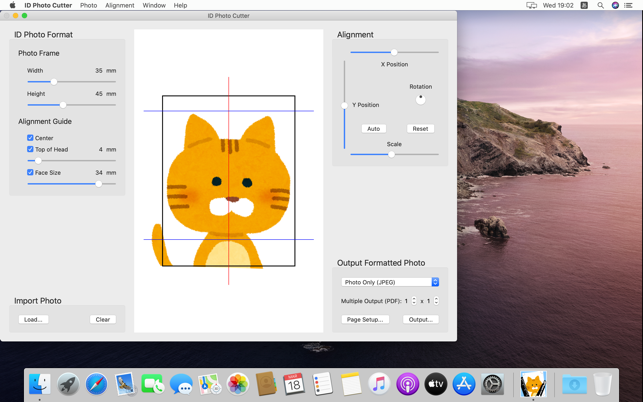Launch Launchpad rocket icon in dock

click(x=68, y=384)
